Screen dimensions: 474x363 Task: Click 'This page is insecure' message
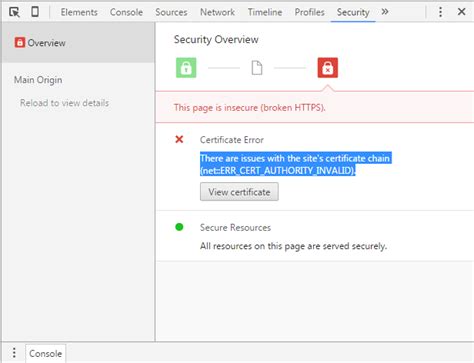(250, 108)
